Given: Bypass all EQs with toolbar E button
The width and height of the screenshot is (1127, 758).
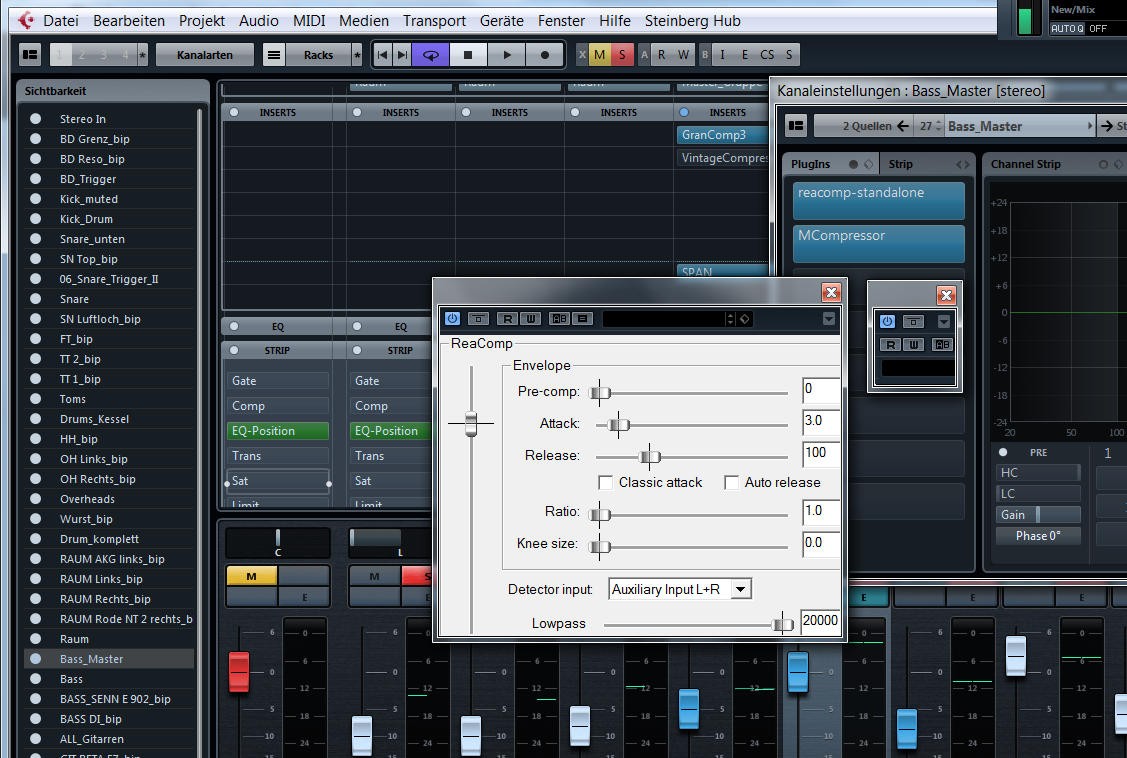Looking at the screenshot, I should 745,55.
